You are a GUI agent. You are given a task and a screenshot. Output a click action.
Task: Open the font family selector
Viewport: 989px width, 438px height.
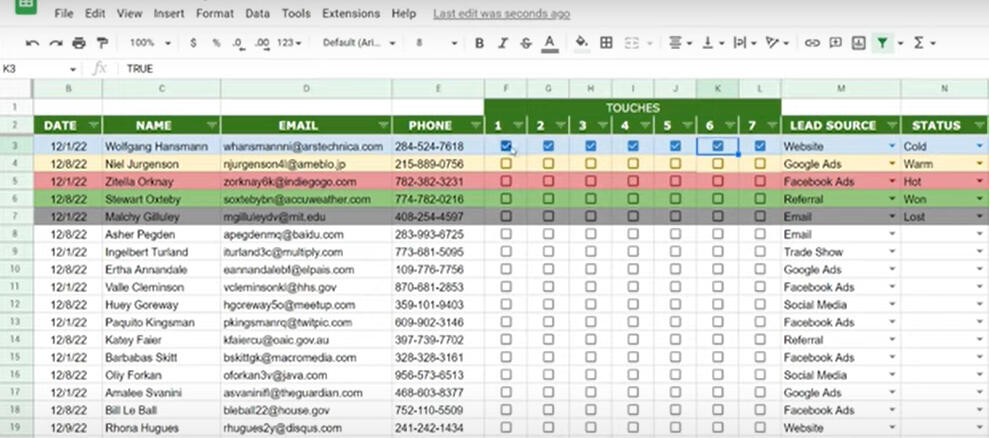[x=358, y=43]
